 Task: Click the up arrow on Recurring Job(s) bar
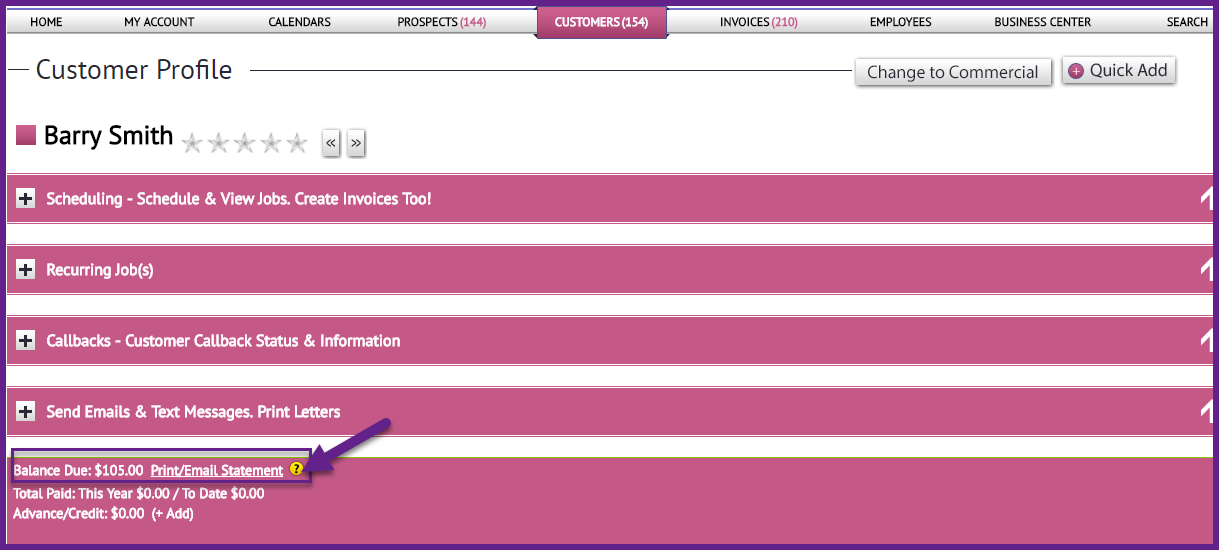click(1208, 270)
